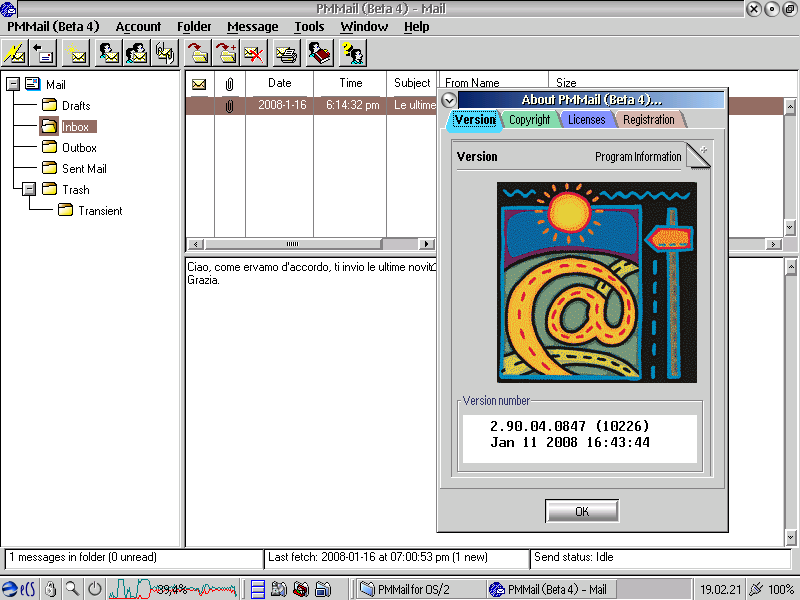Screen dimensions: 800x600
Task: Select the Sent Mail folder
Action: tap(84, 169)
